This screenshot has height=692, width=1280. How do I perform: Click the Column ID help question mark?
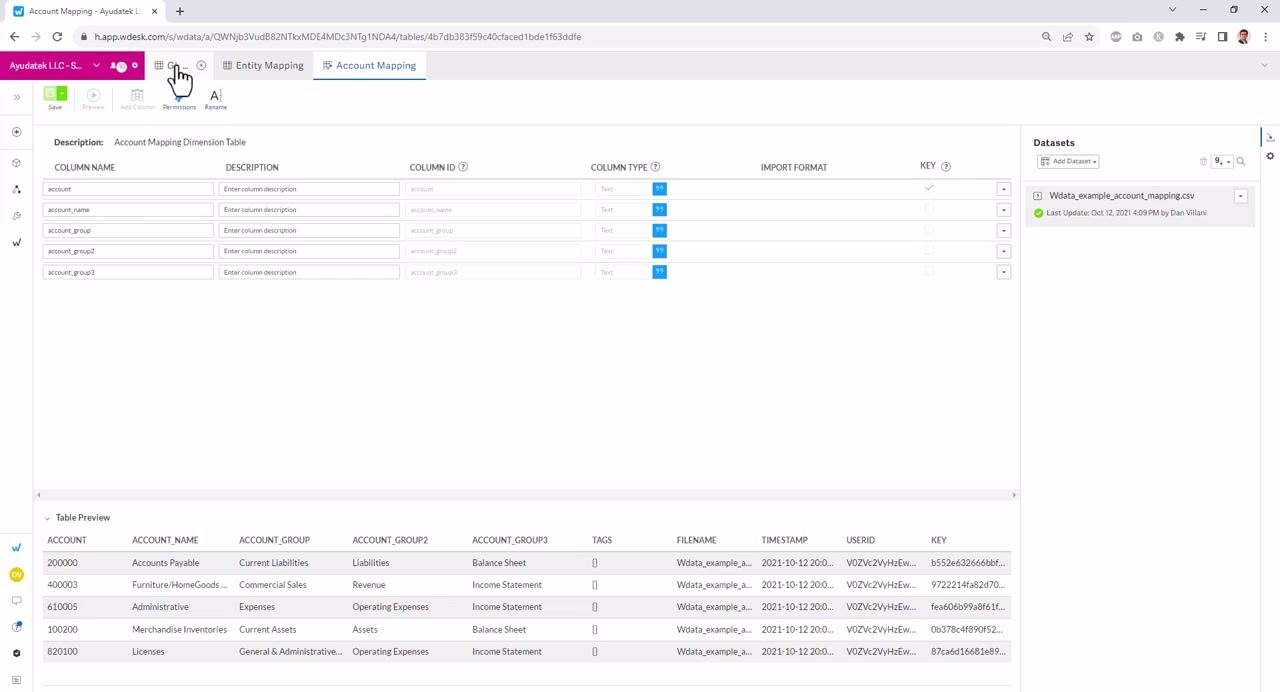click(x=463, y=167)
